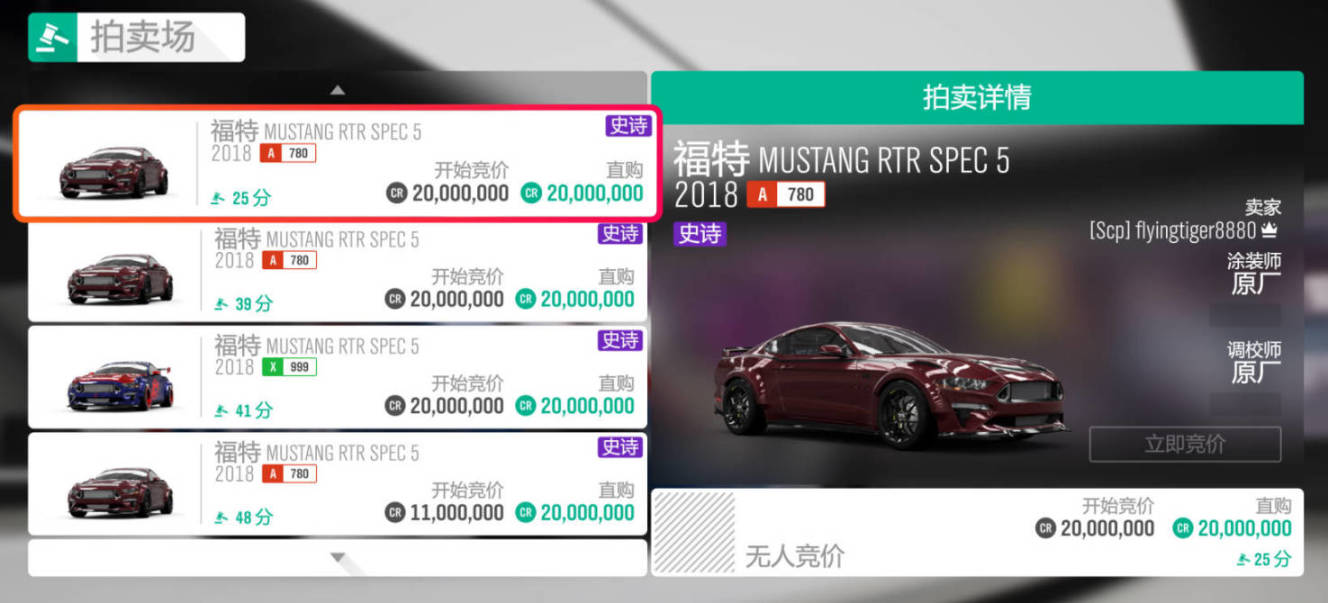Viewport: 1328px width, 603px height.
Task: Select the 39分 Mustang listing
Action: (337, 271)
